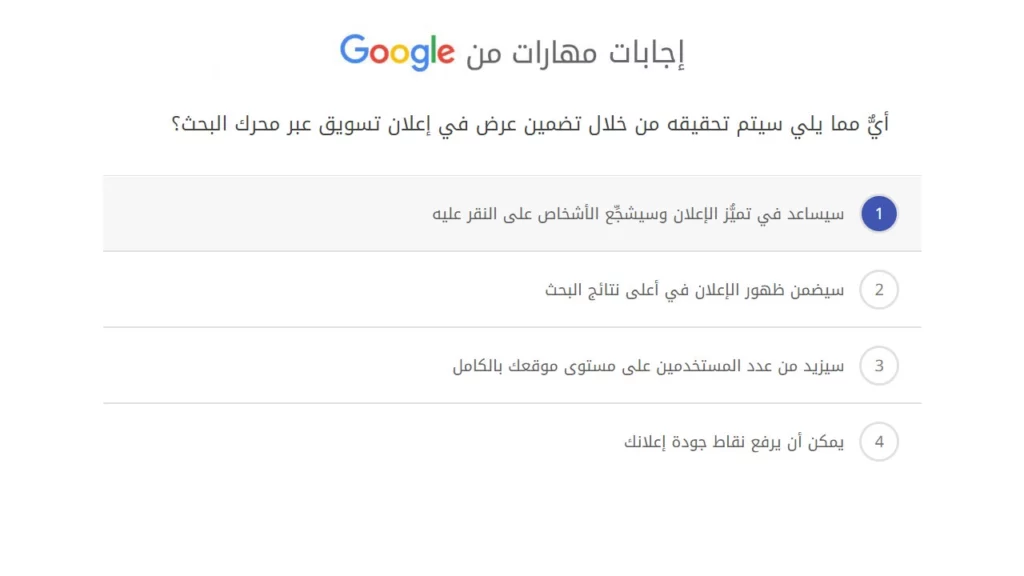Select the highlighted first answer row

pos(512,213)
